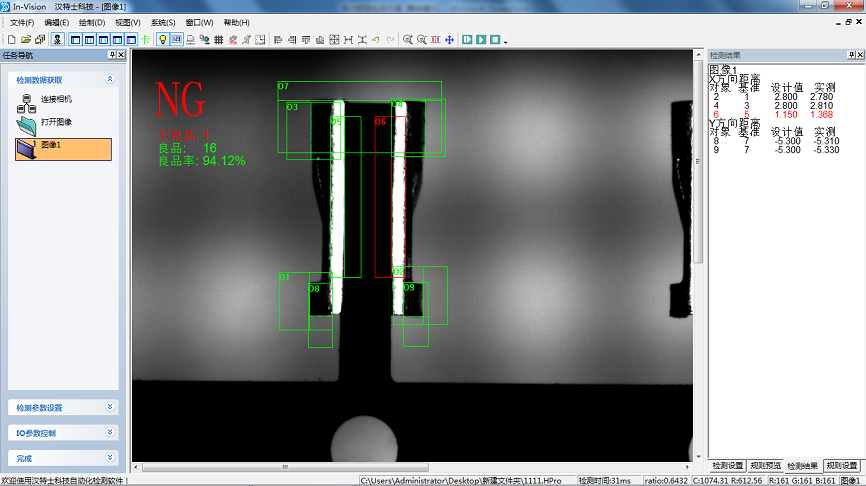
Task: Switch to the 检测设置 tab
Action: coord(727,466)
